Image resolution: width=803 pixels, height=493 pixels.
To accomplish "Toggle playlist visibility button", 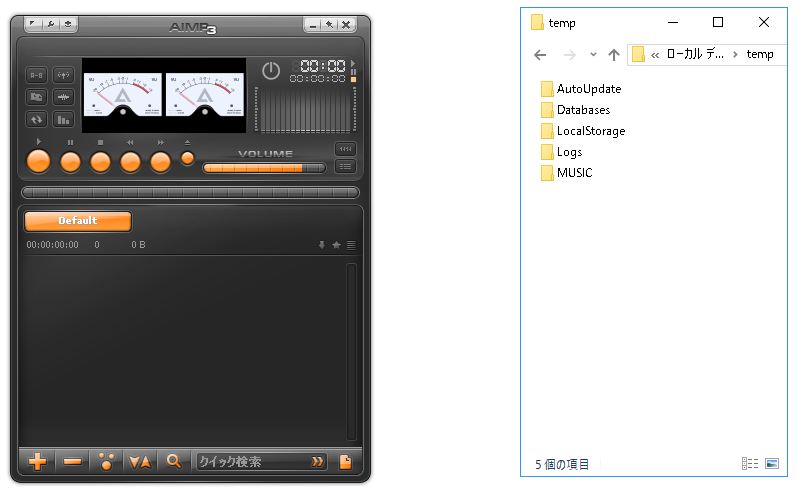I will [346, 166].
